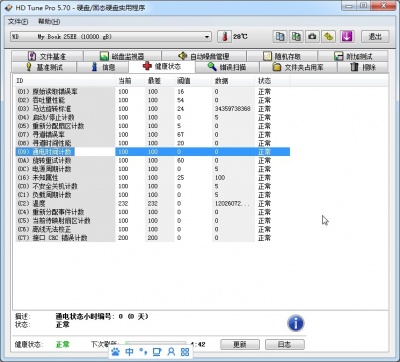This screenshot has height=362, width=400.
Task: Open the 文件(F) menu
Action: tap(18, 22)
